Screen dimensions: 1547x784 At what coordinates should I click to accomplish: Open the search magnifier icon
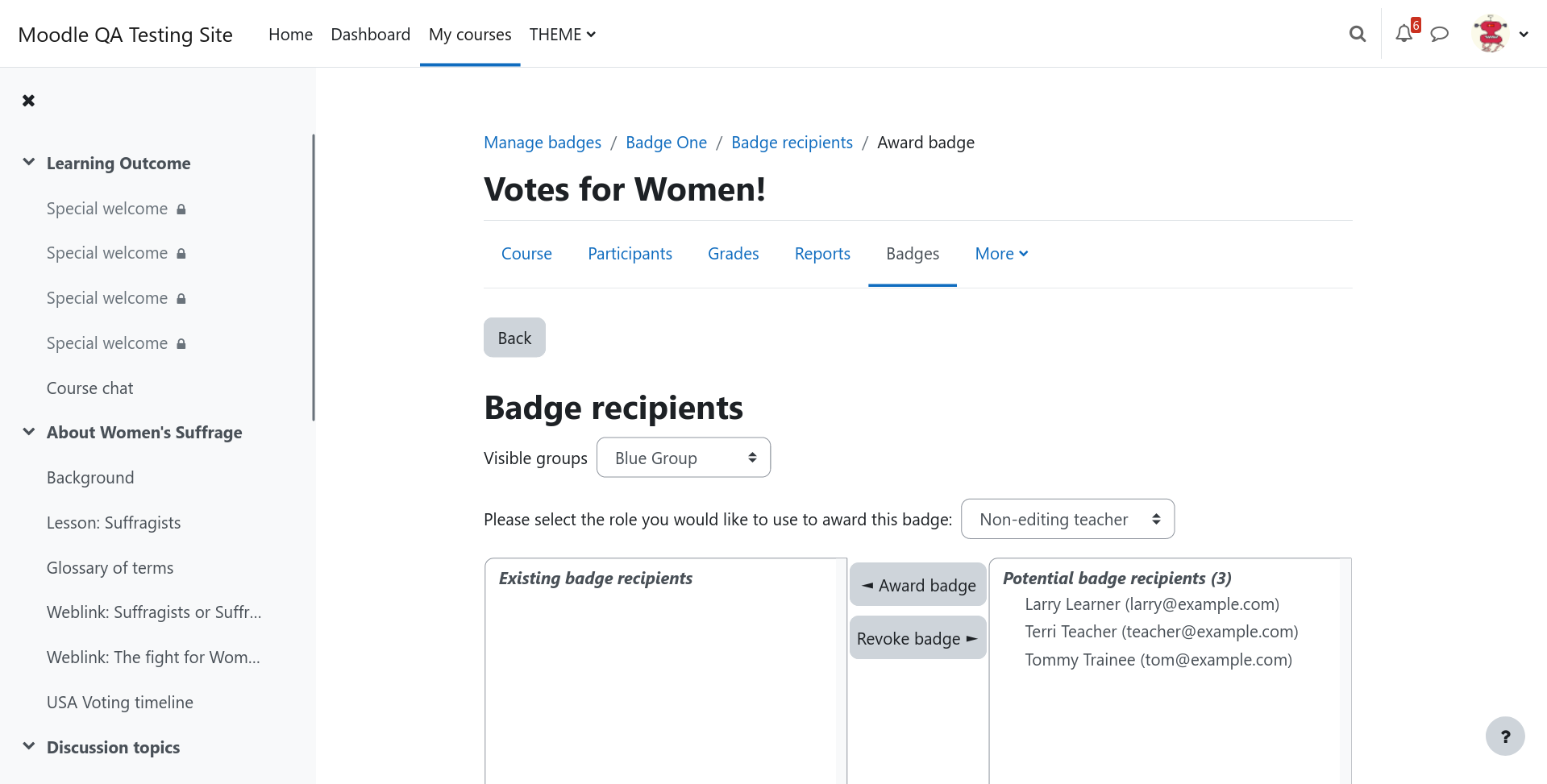coord(1358,34)
